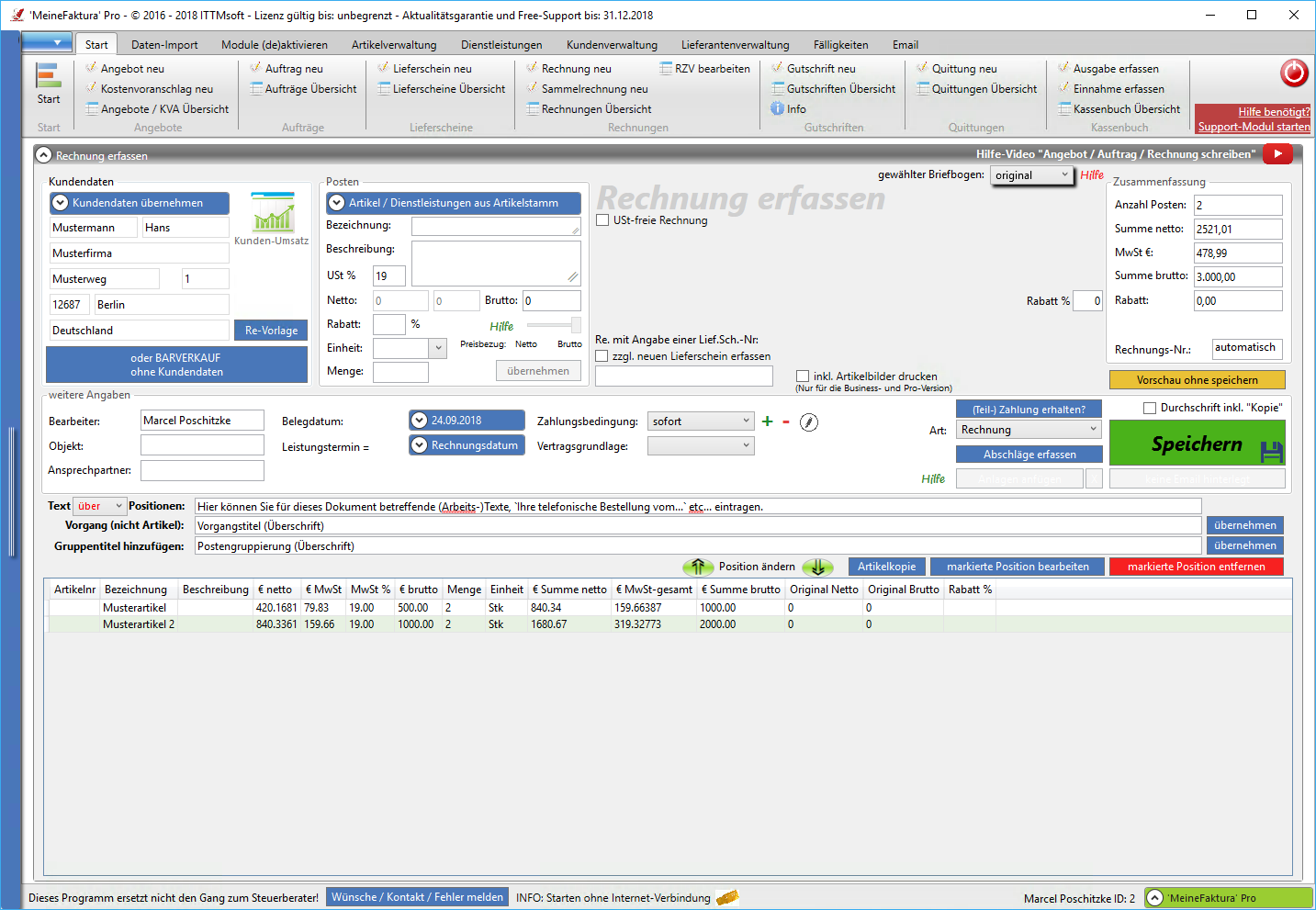This screenshot has height=910, width=1316.
Task: Open the Kundenverwaltung tab
Action: (612, 44)
